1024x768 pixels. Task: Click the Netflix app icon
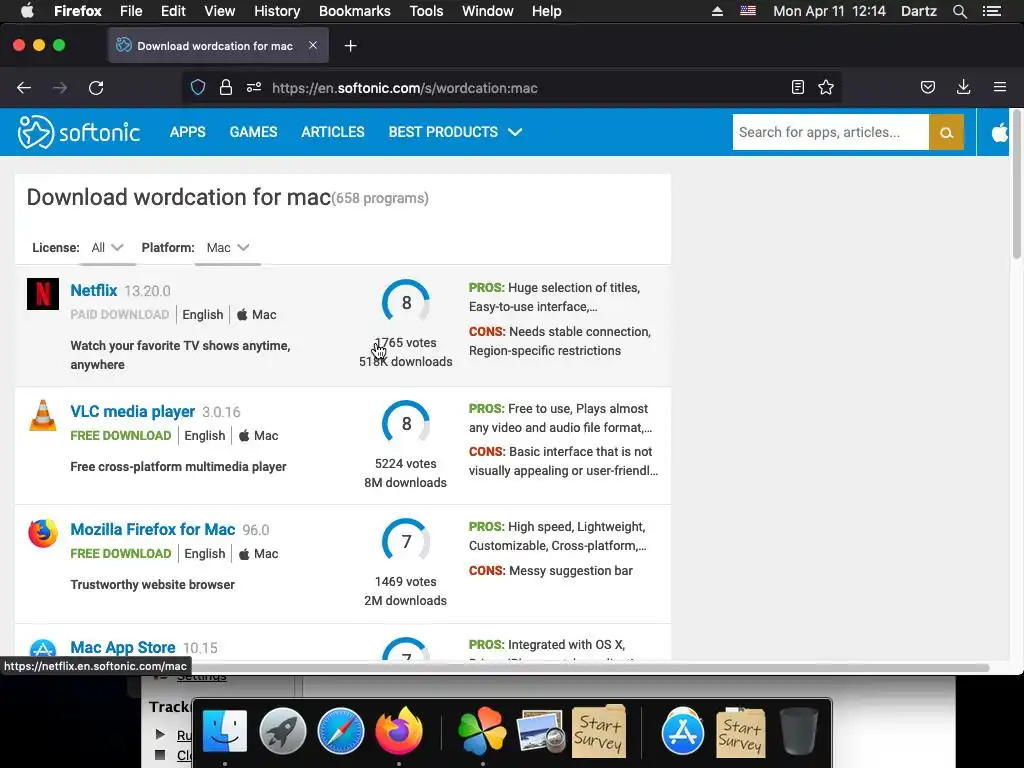(x=43, y=294)
